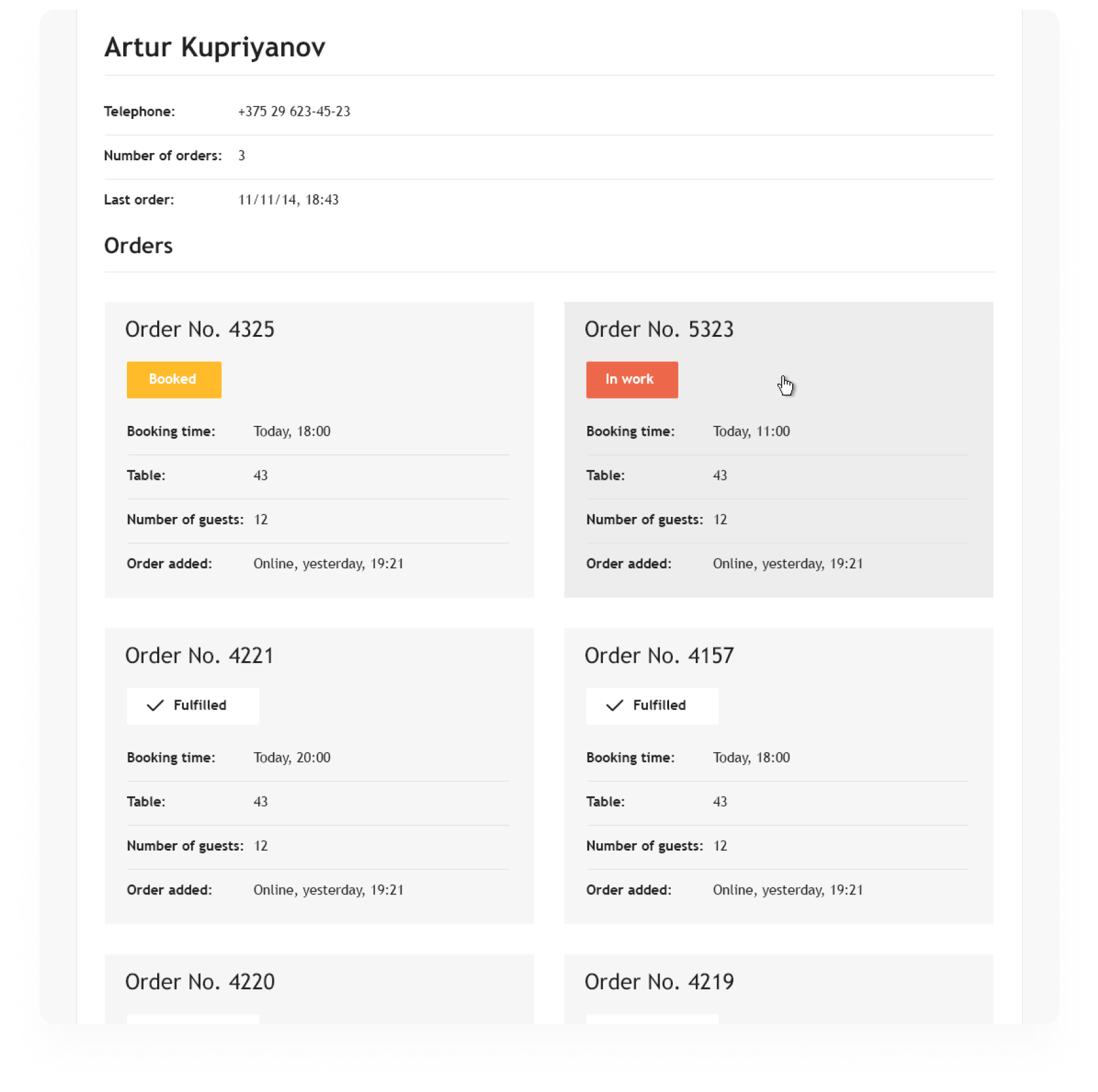Click the Last order: label
Screen dimensions: 1098x1092
tap(139, 200)
